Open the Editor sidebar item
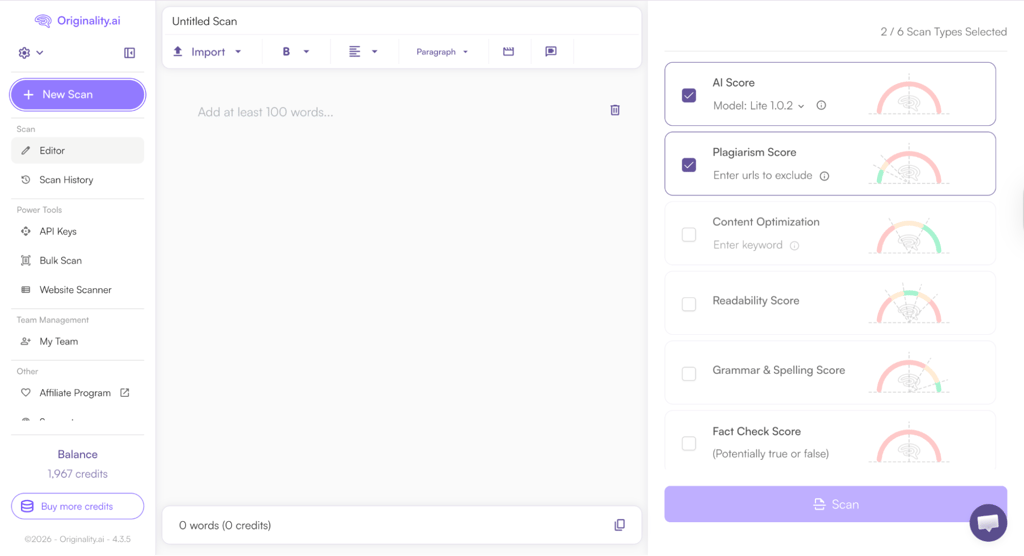This screenshot has width=1024, height=556. [x=78, y=150]
